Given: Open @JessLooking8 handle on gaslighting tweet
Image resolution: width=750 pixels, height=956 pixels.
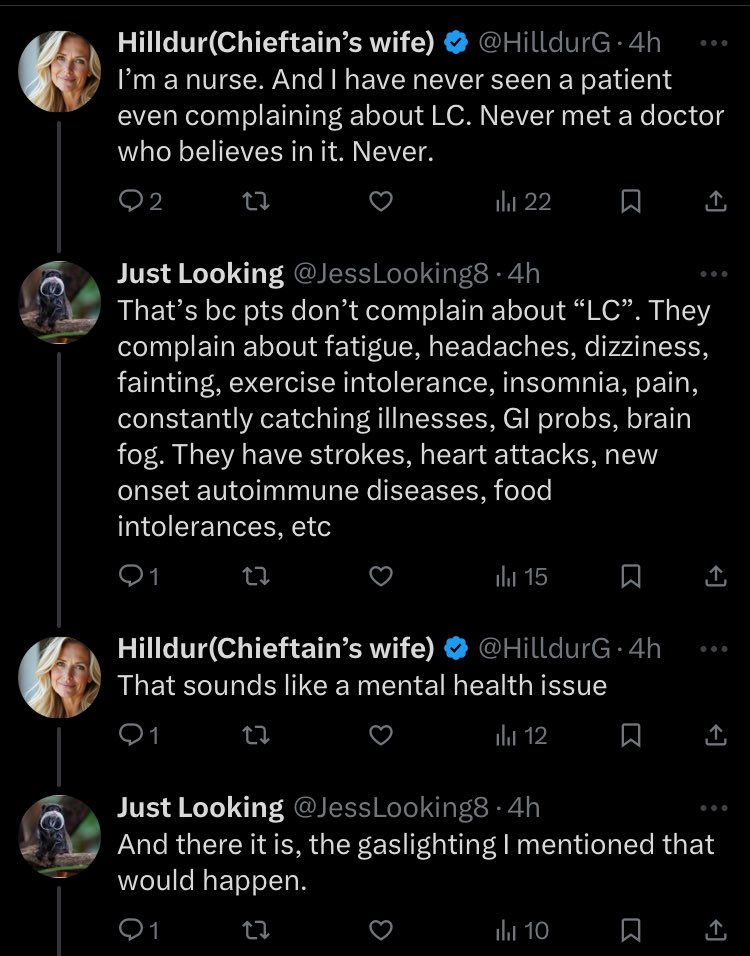Looking at the screenshot, I should (391, 808).
